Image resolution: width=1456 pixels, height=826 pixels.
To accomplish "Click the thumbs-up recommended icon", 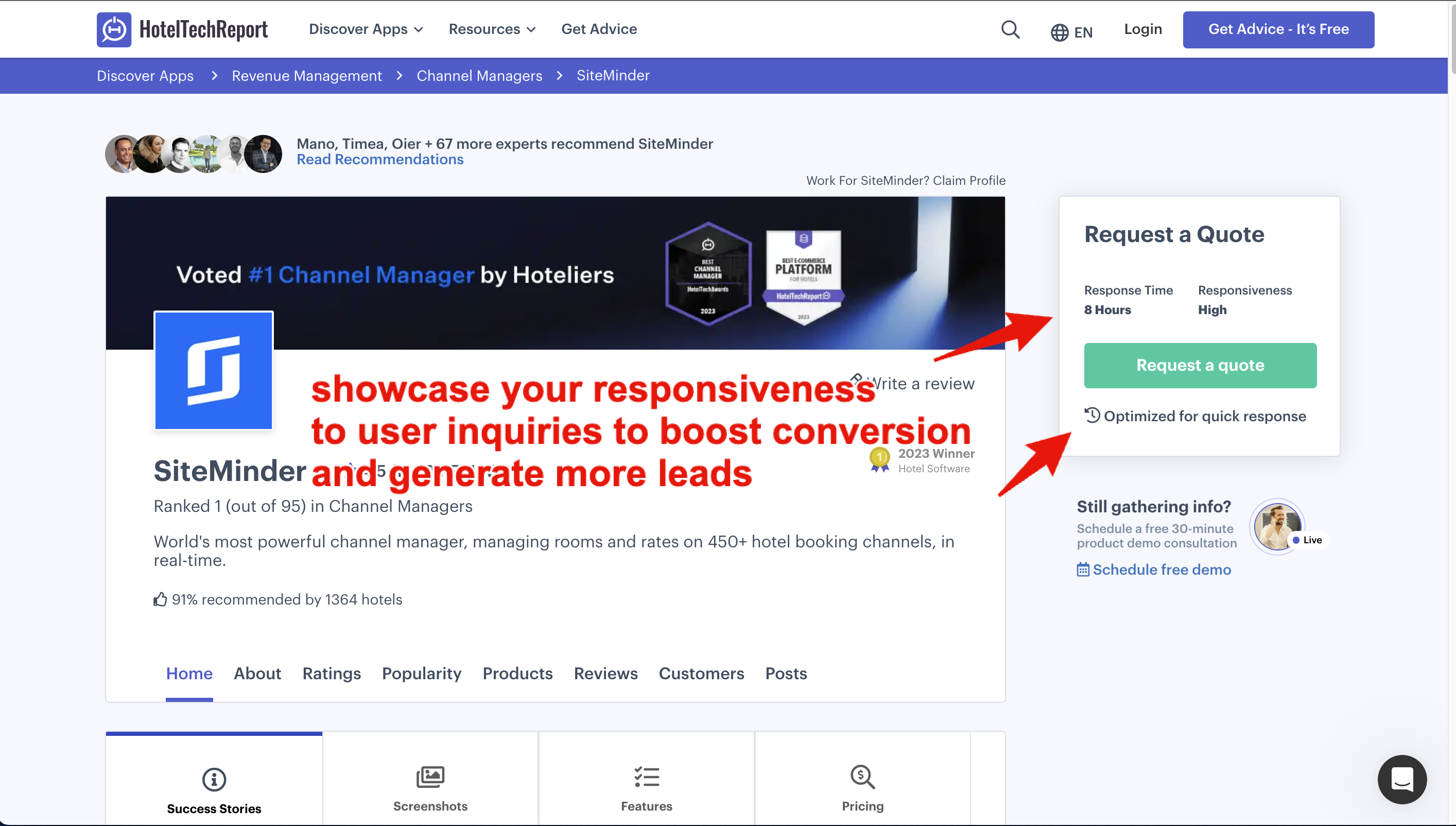I will coord(160,599).
